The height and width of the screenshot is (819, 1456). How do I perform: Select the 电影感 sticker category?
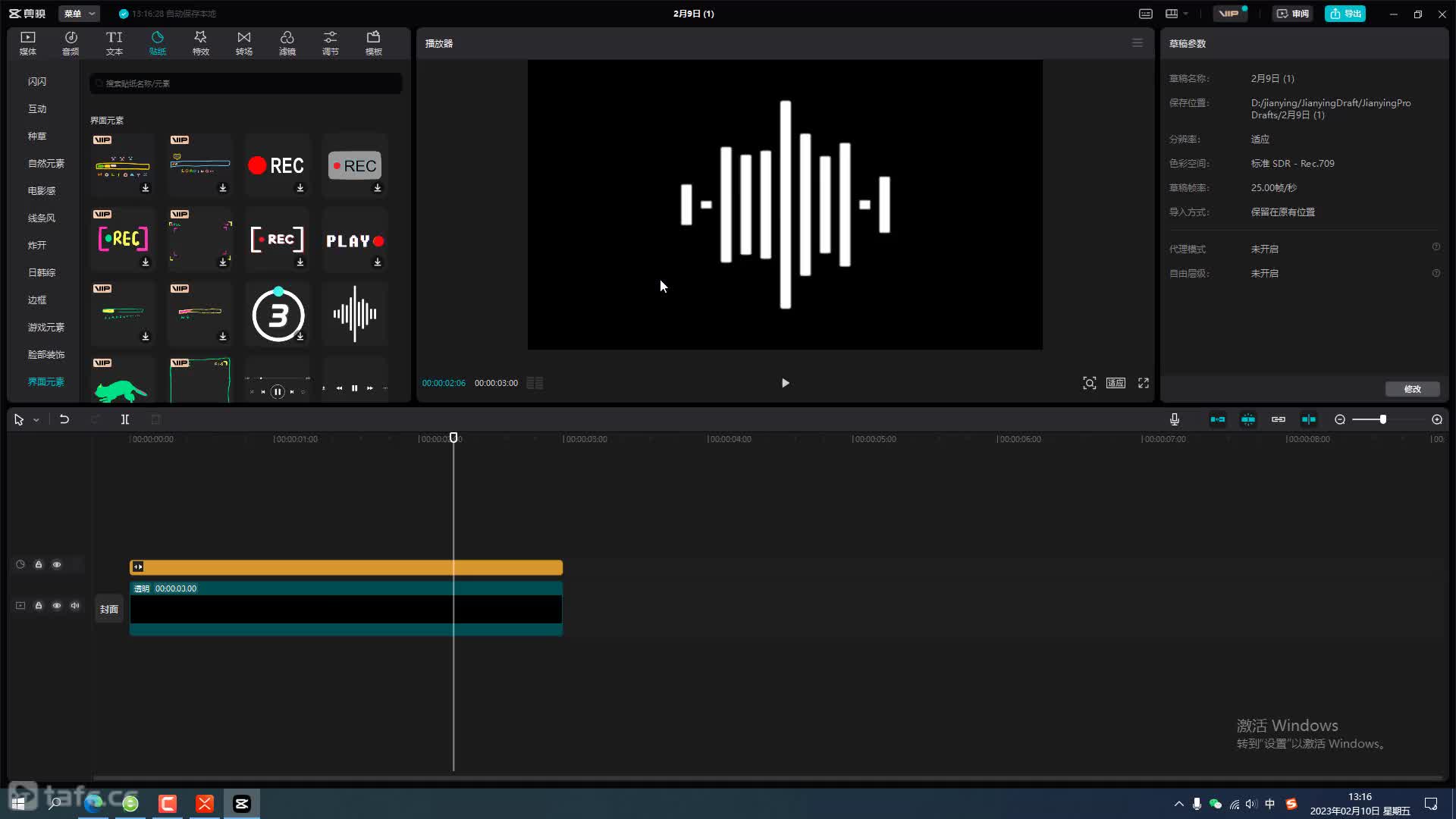(x=42, y=190)
